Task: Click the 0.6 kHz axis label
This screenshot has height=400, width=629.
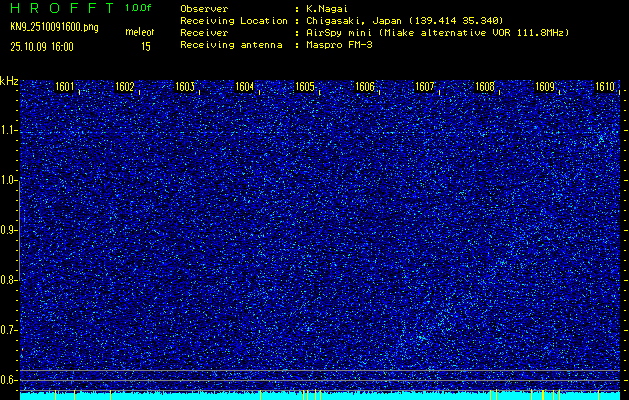Action: pyautogui.click(x=9, y=379)
